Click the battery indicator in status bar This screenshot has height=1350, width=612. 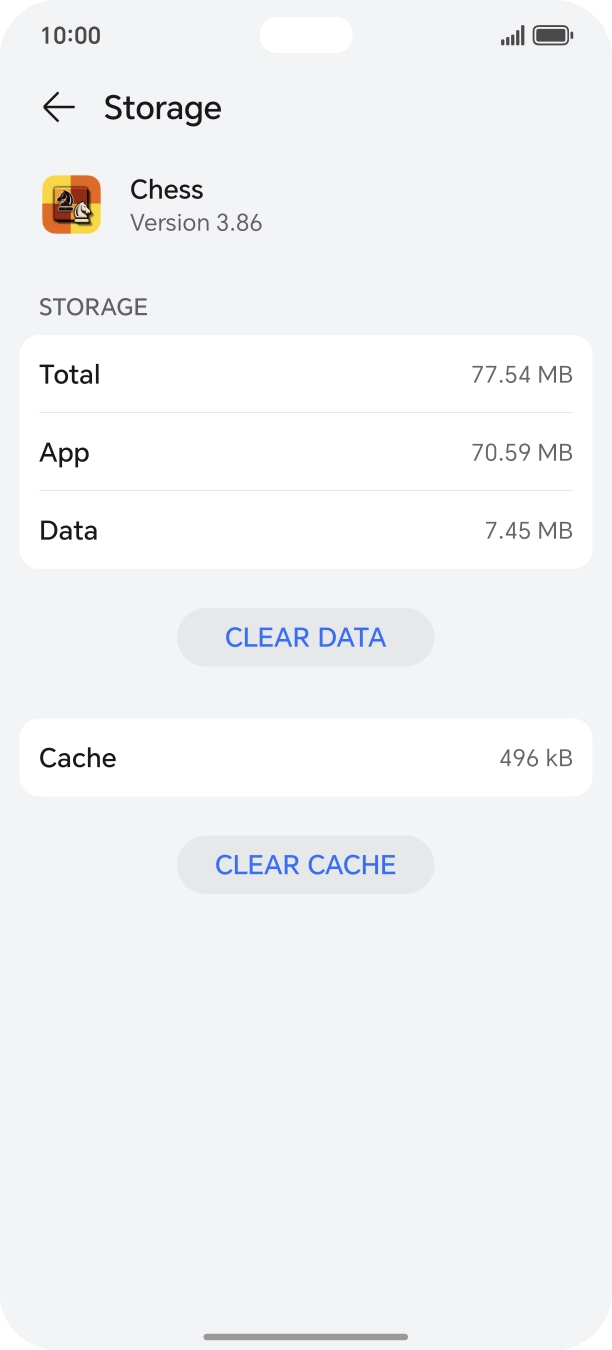(x=549, y=35)
